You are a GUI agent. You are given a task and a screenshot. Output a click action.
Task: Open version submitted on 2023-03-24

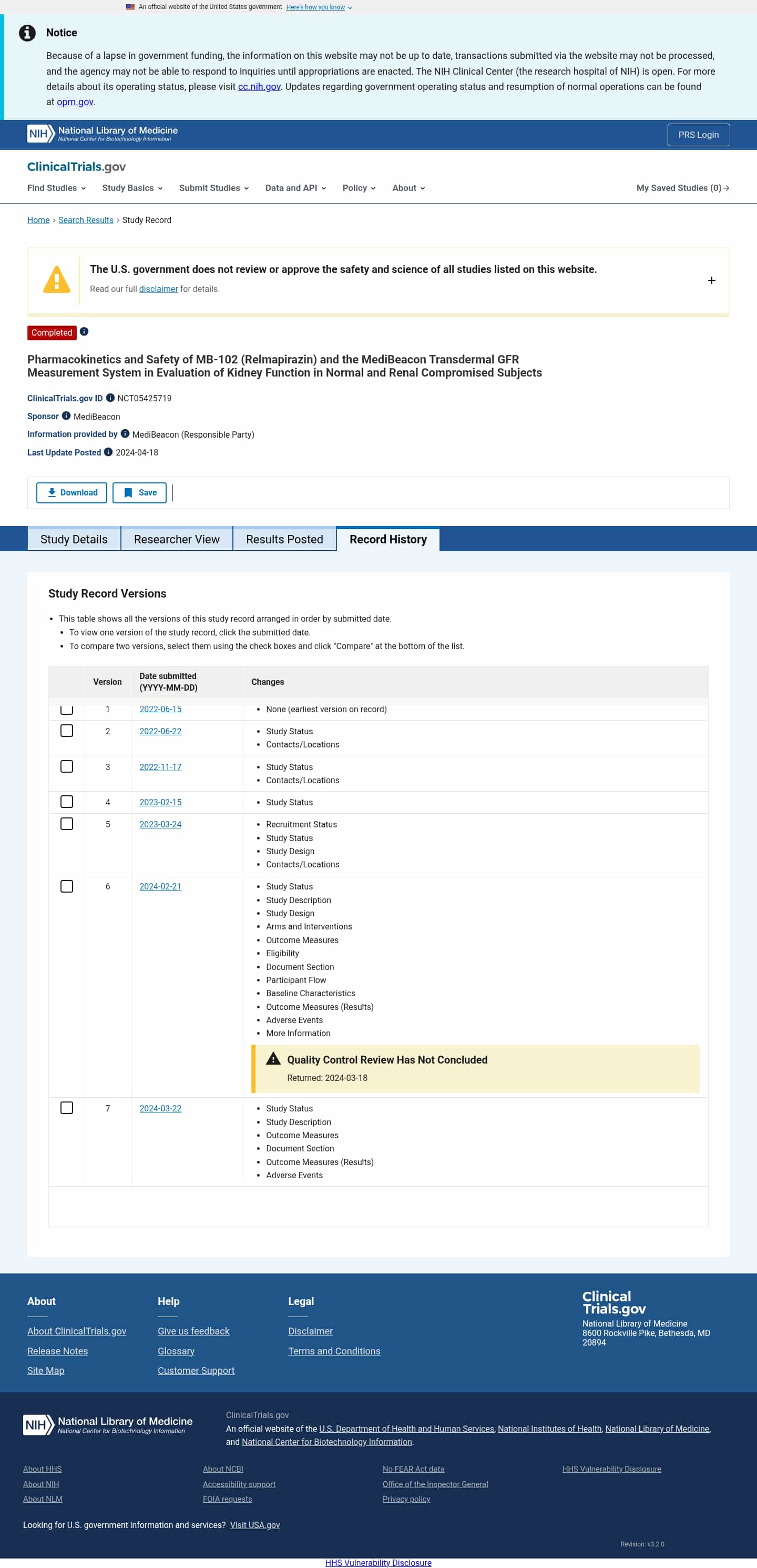[160, 824]
